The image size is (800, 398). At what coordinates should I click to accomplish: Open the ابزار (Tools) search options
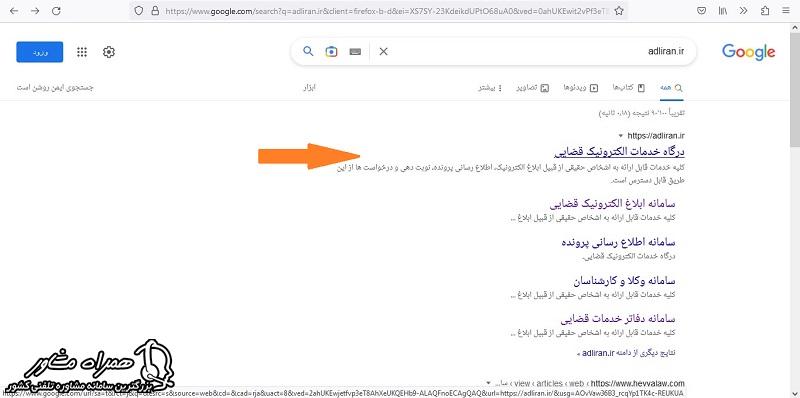click(x=310, y=88)
